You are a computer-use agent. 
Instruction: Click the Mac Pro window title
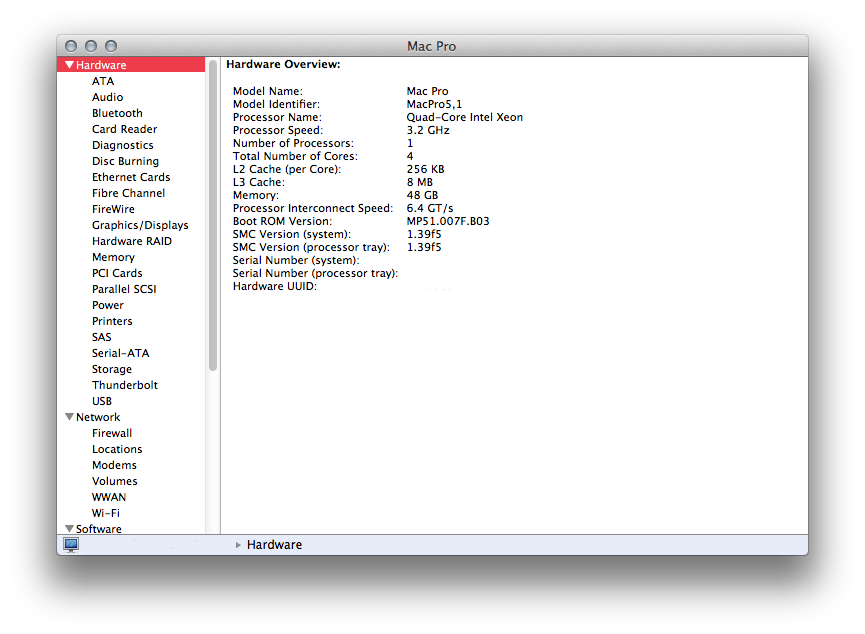tap(431, 46)
